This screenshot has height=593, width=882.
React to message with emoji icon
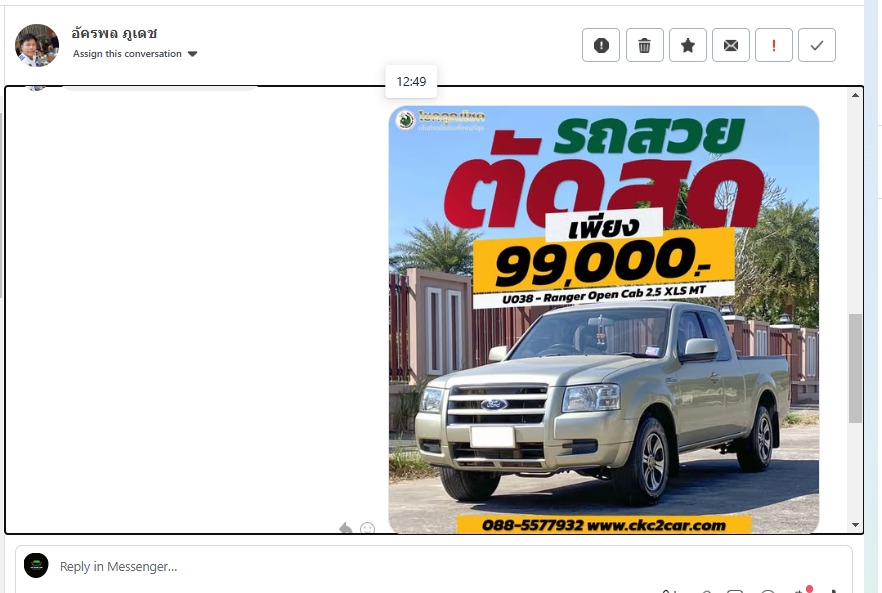click(x=367, y=528)
